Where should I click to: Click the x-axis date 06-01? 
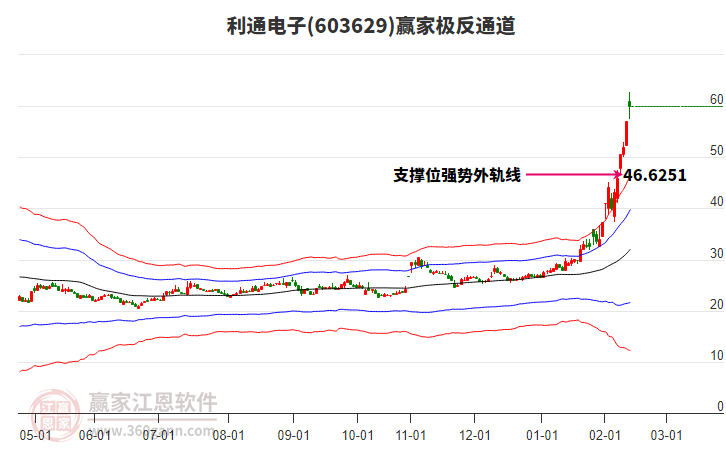click(94, 435)
